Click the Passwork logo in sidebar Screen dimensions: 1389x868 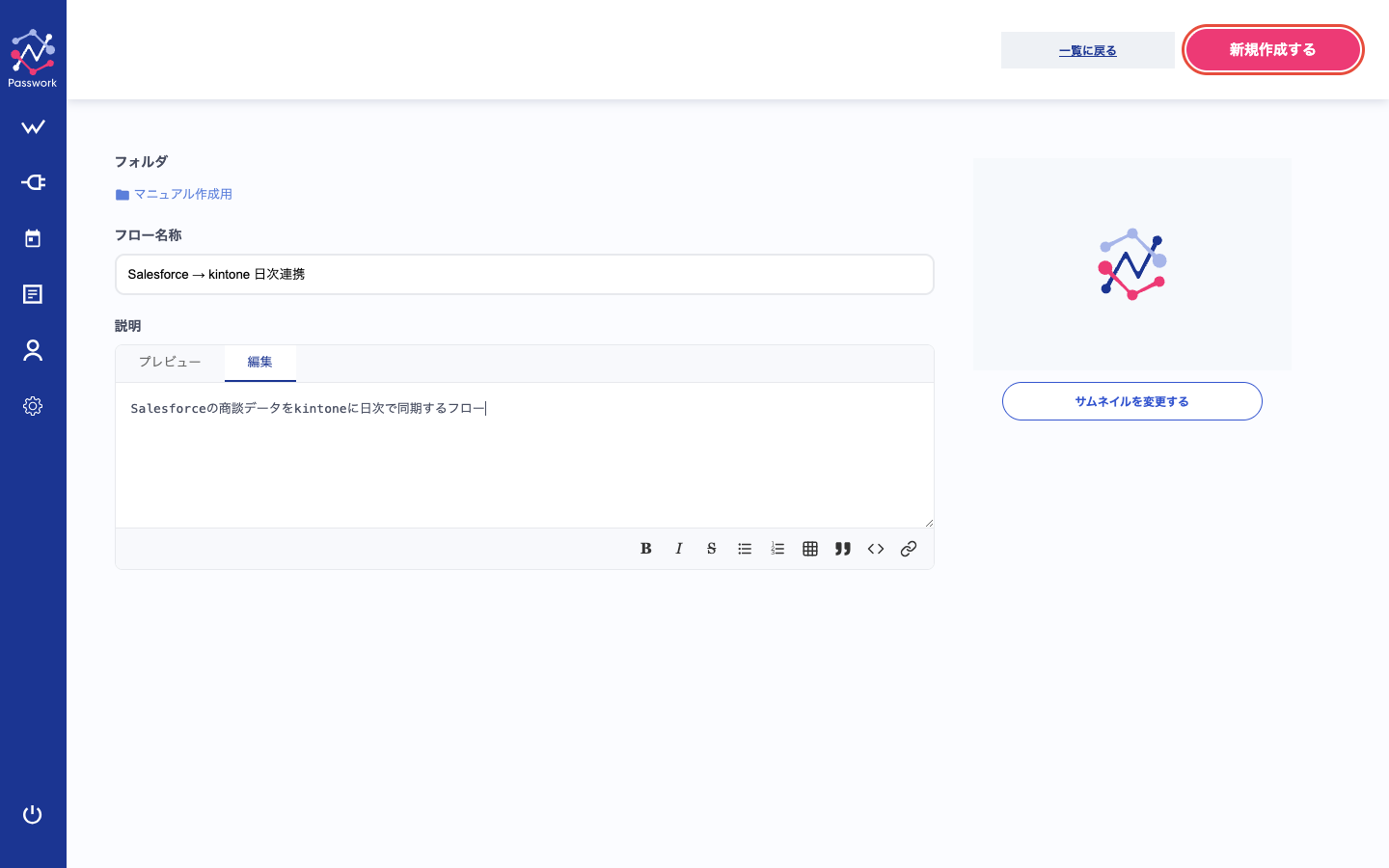point(33,58)
